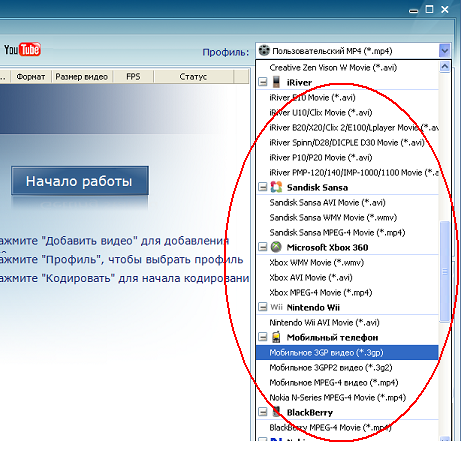
Task: Collapse the Sandisk Sansa group
Action: pos(263,187)
